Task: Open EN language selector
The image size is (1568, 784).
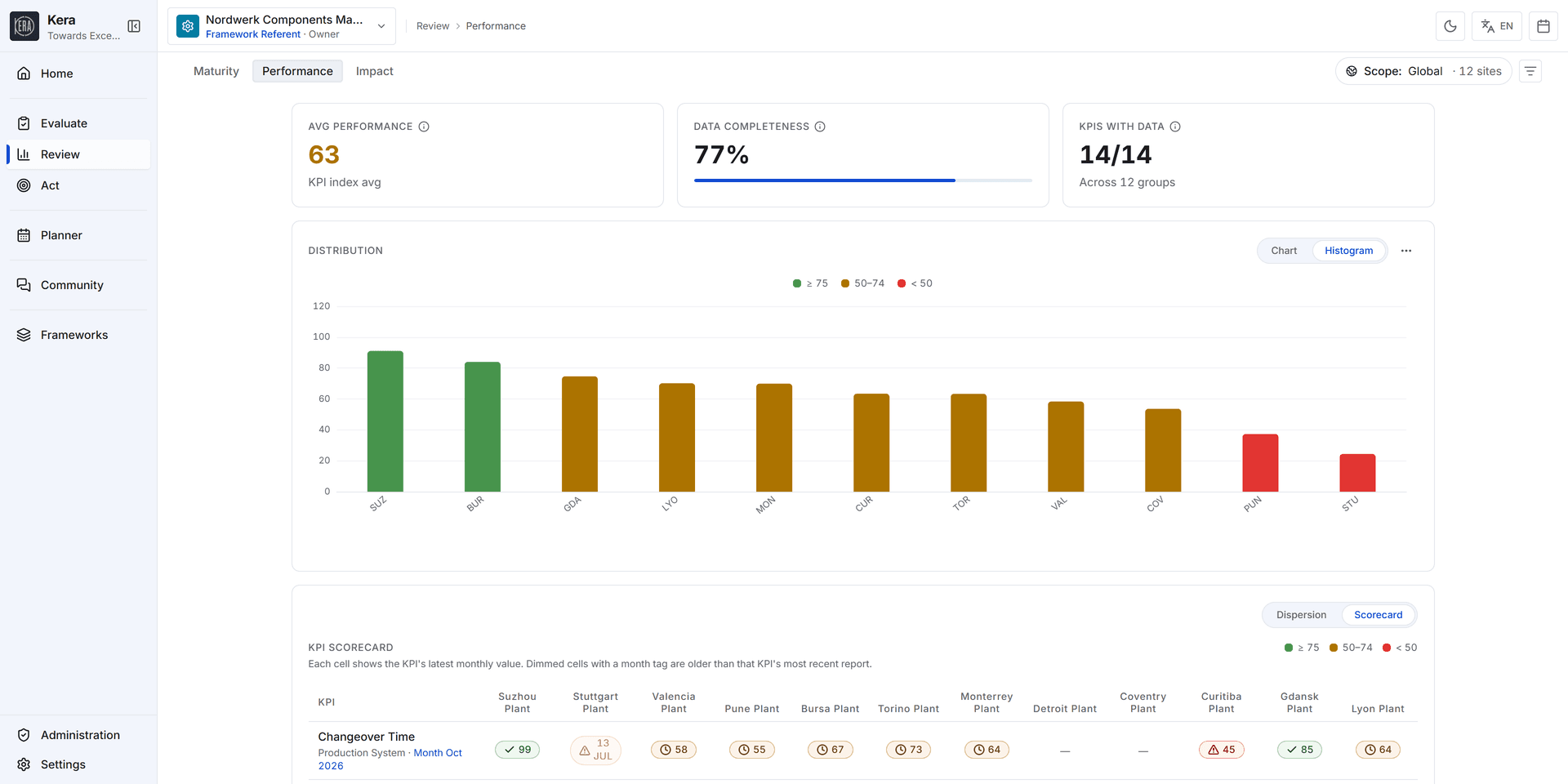Action: 1497,26
